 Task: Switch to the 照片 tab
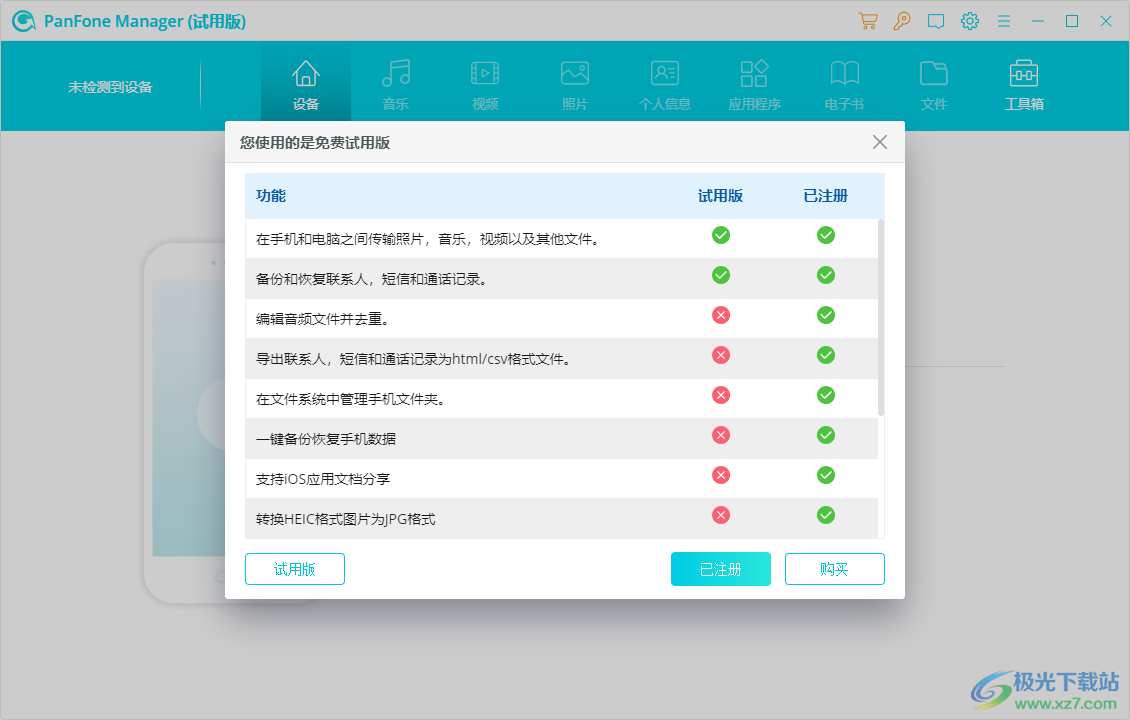click(x=575, y=85)
